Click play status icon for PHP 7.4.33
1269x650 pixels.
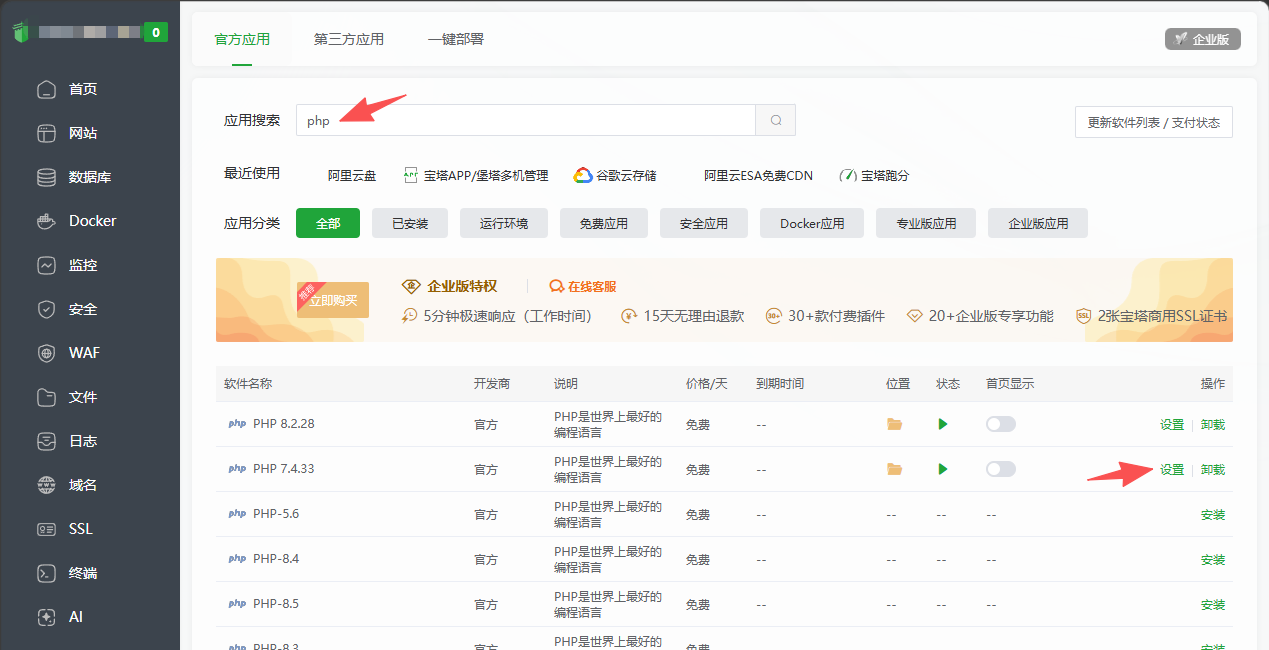coord(943,469)
